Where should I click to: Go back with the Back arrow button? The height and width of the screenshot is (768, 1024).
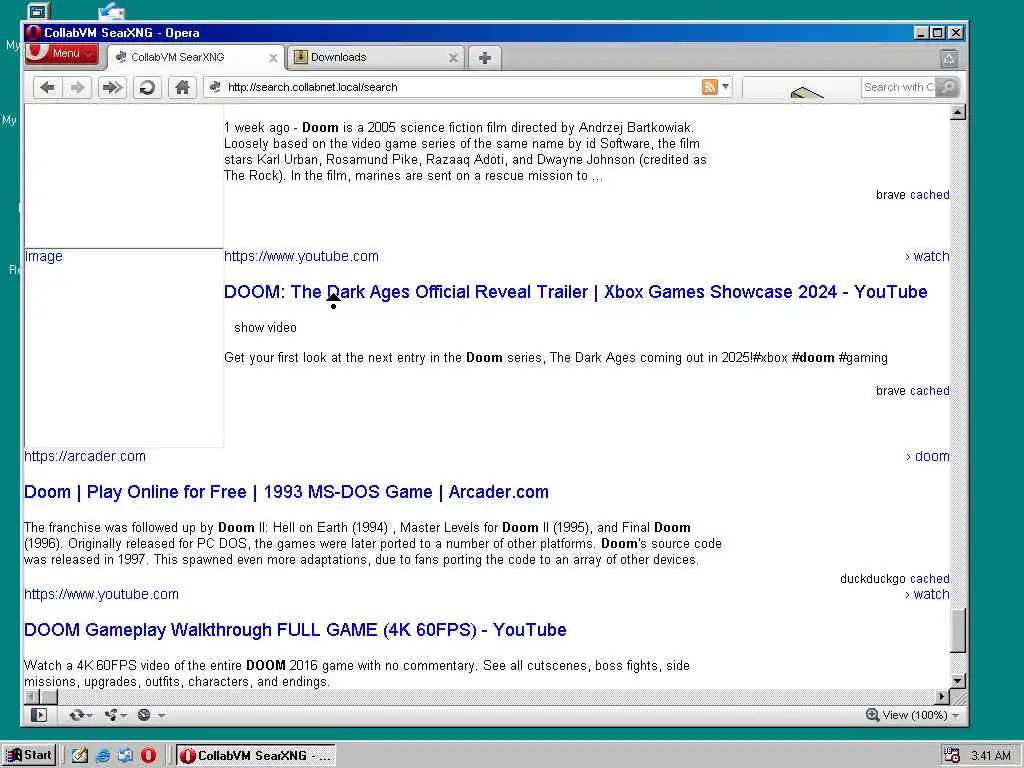[47, 87]
